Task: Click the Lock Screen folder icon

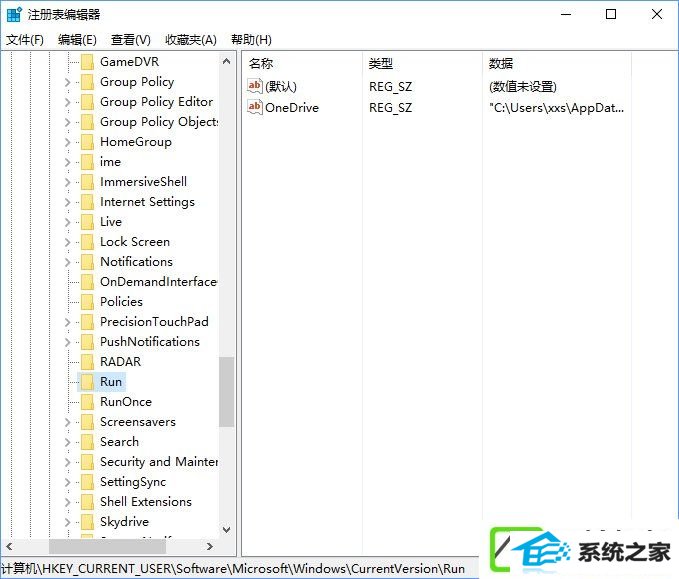Action: coord(87,242)
